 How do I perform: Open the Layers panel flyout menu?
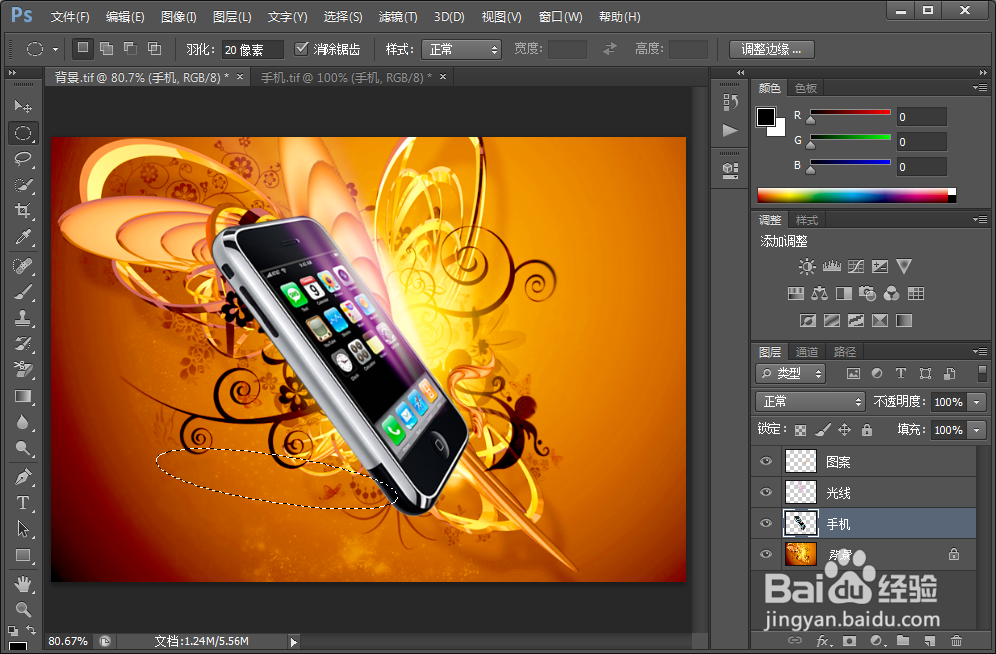(980, 351)
